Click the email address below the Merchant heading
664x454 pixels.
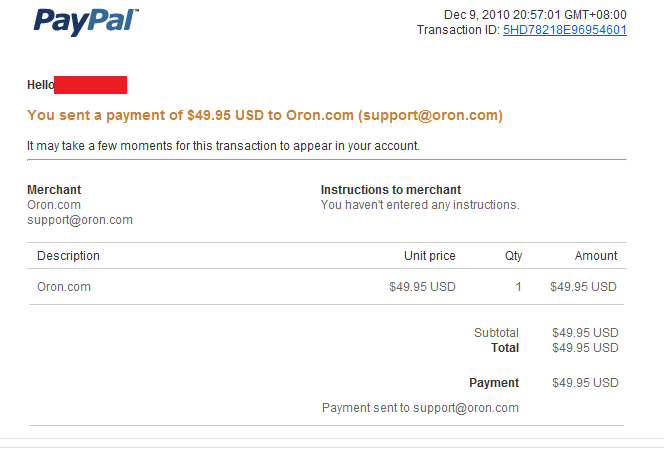(x=80, y=220)
